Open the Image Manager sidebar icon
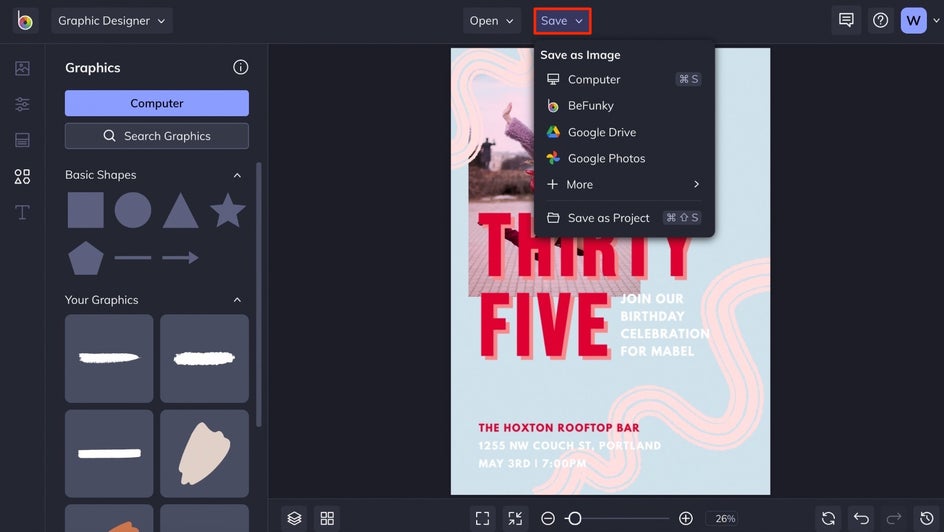 pos(22,68)
